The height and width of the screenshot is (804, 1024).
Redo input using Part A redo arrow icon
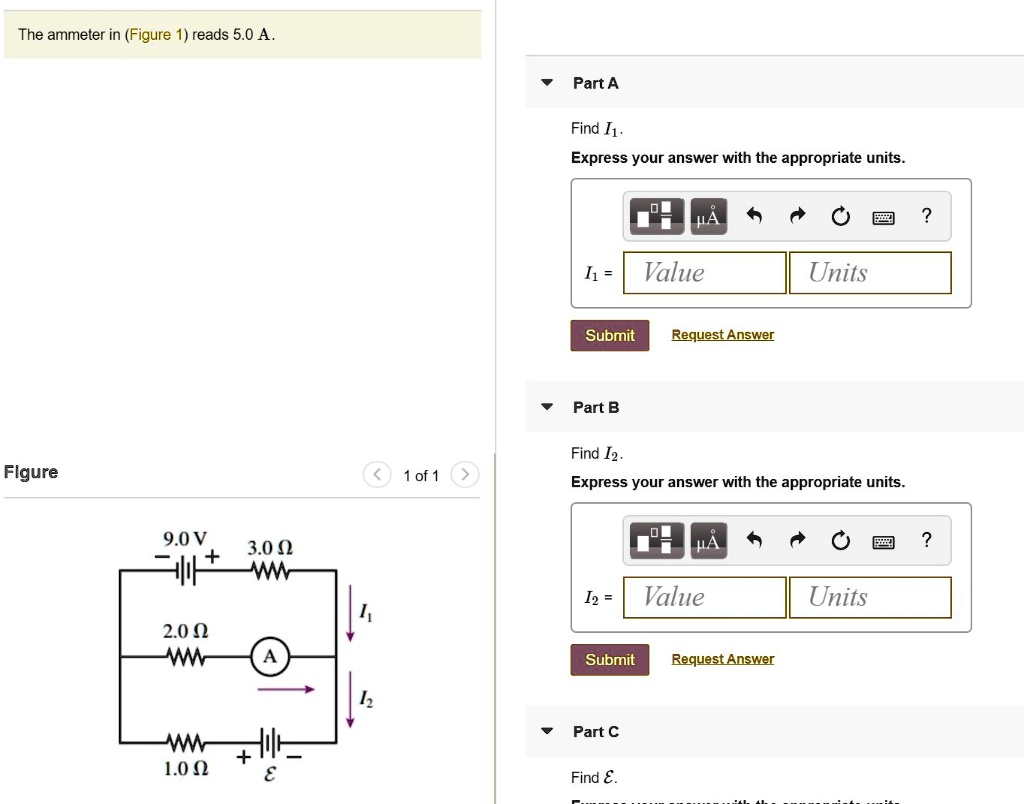tap(798, 215)
